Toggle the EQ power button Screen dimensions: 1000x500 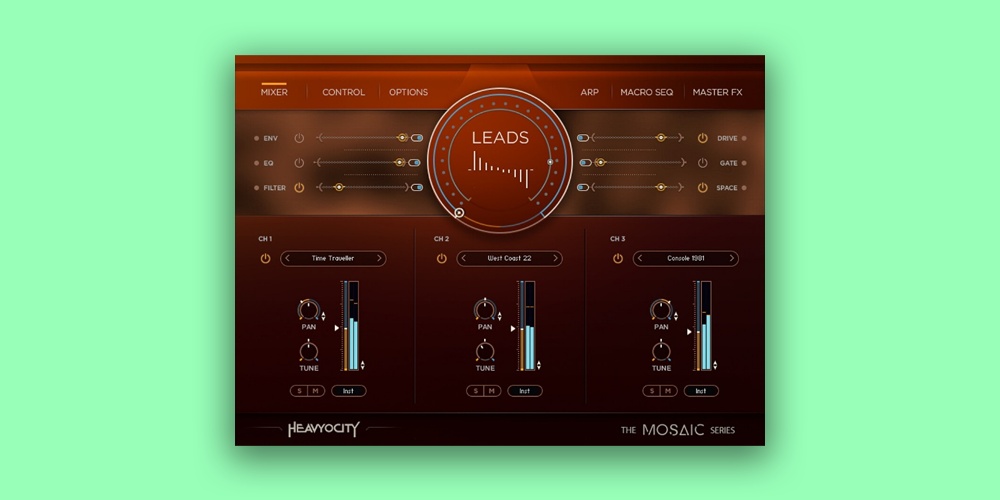point(298,162)
